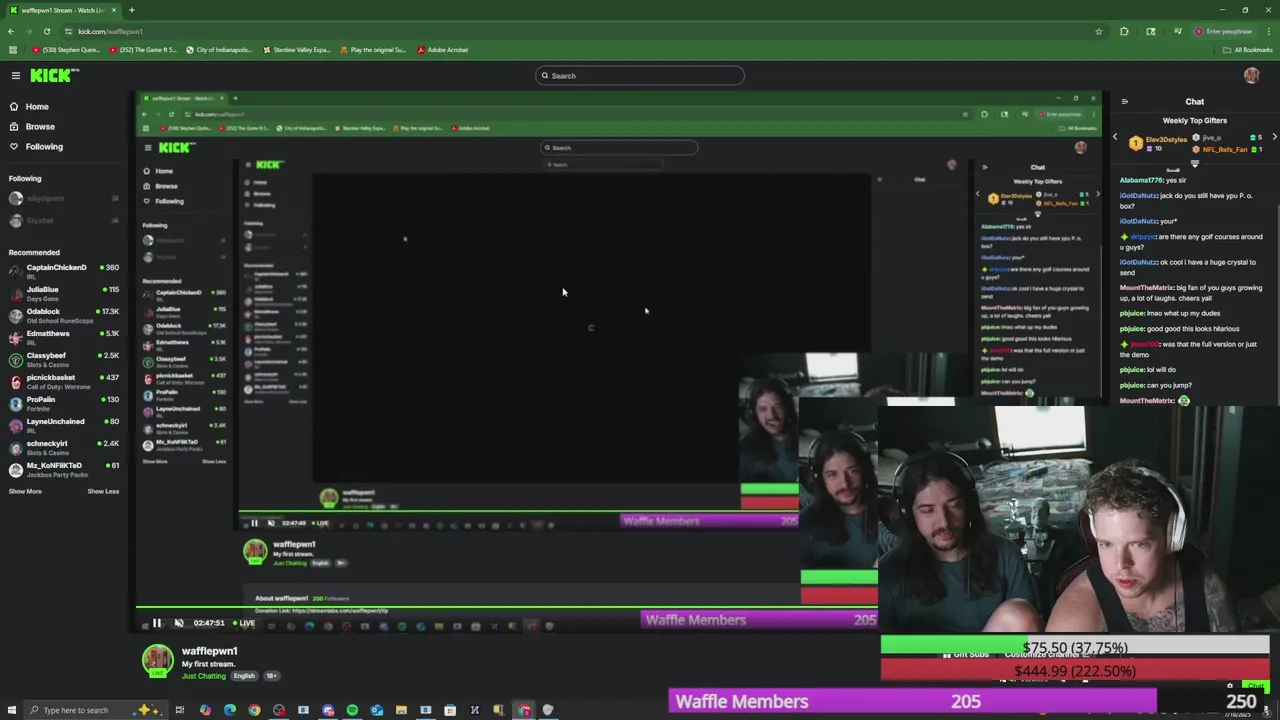Image resolution: width=1280 pixels, height=720 pixels.
Task: Show next Weekly Top Gifters page
Action: [x=1274, y=137]
